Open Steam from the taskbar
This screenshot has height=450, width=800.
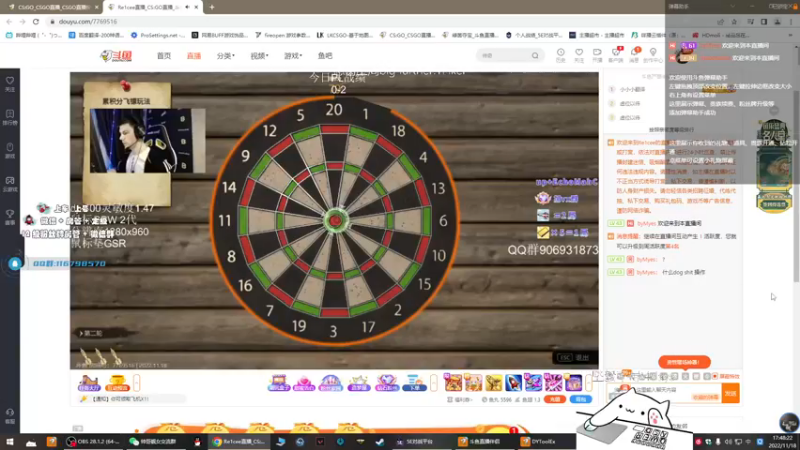(x=380, y=442)
